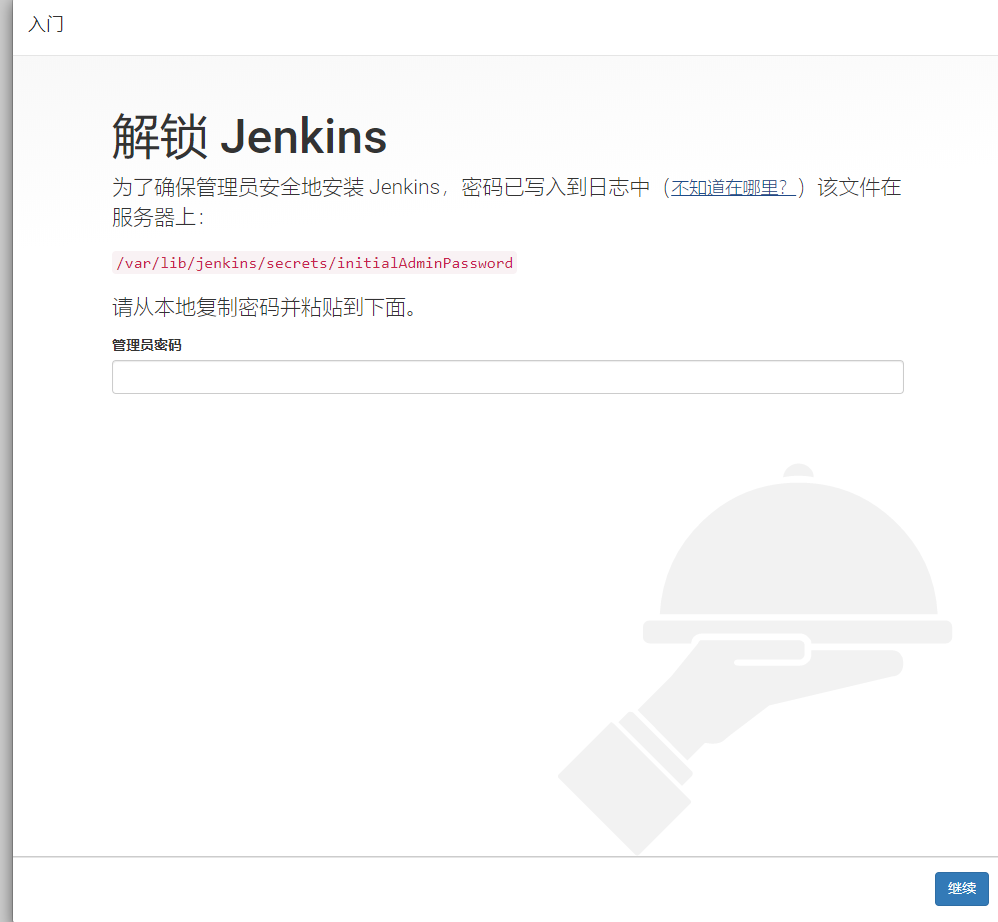Click the /var/lib/jenkins/secrets/initialAdminPassword path text

click(314, 263)
